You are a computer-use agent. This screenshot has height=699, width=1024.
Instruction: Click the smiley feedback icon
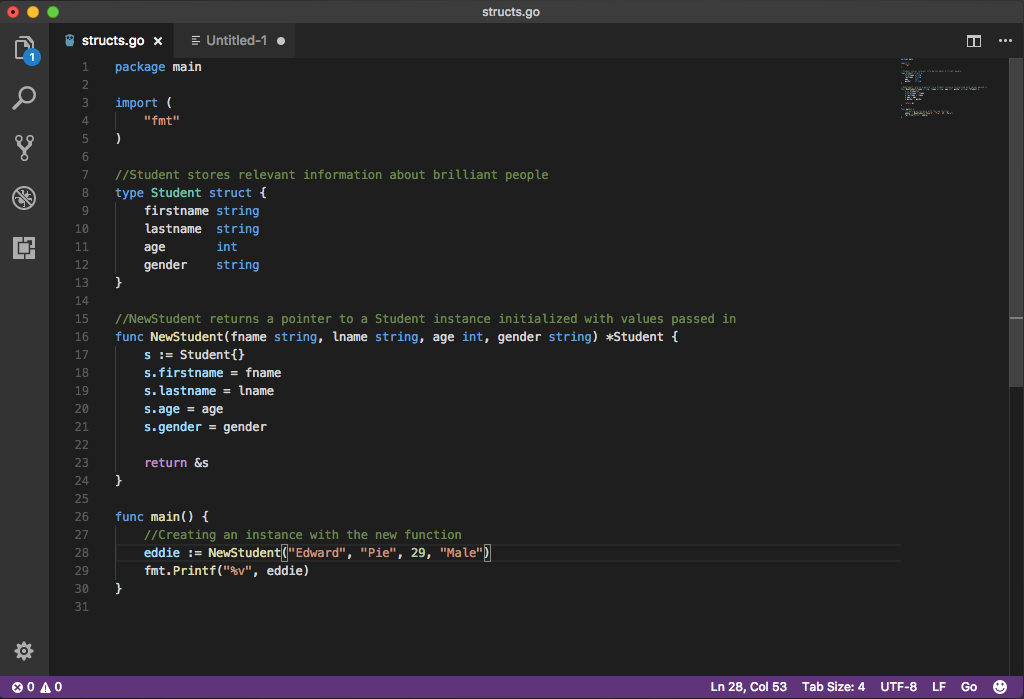[x=999, y=687]
